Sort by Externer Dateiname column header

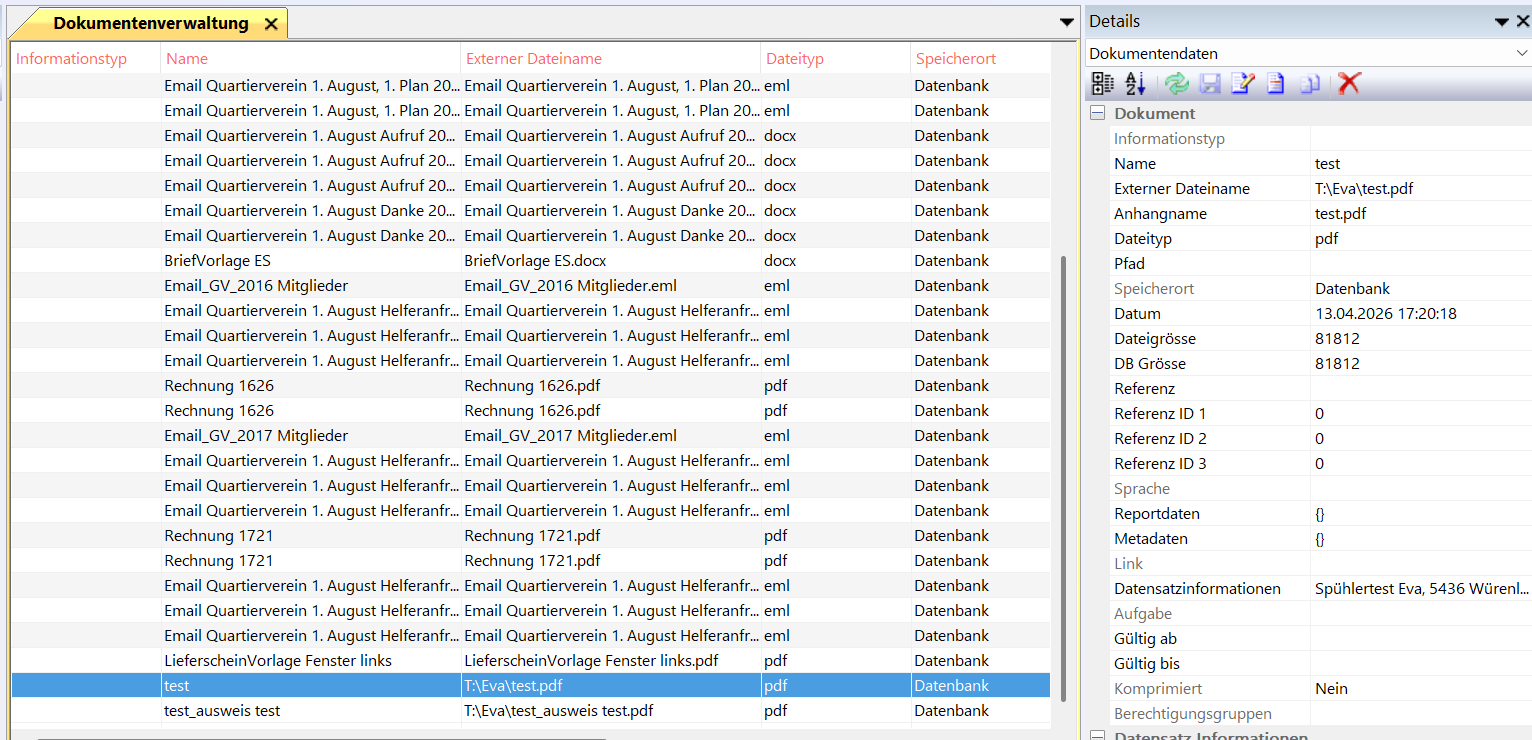(611, 59)
